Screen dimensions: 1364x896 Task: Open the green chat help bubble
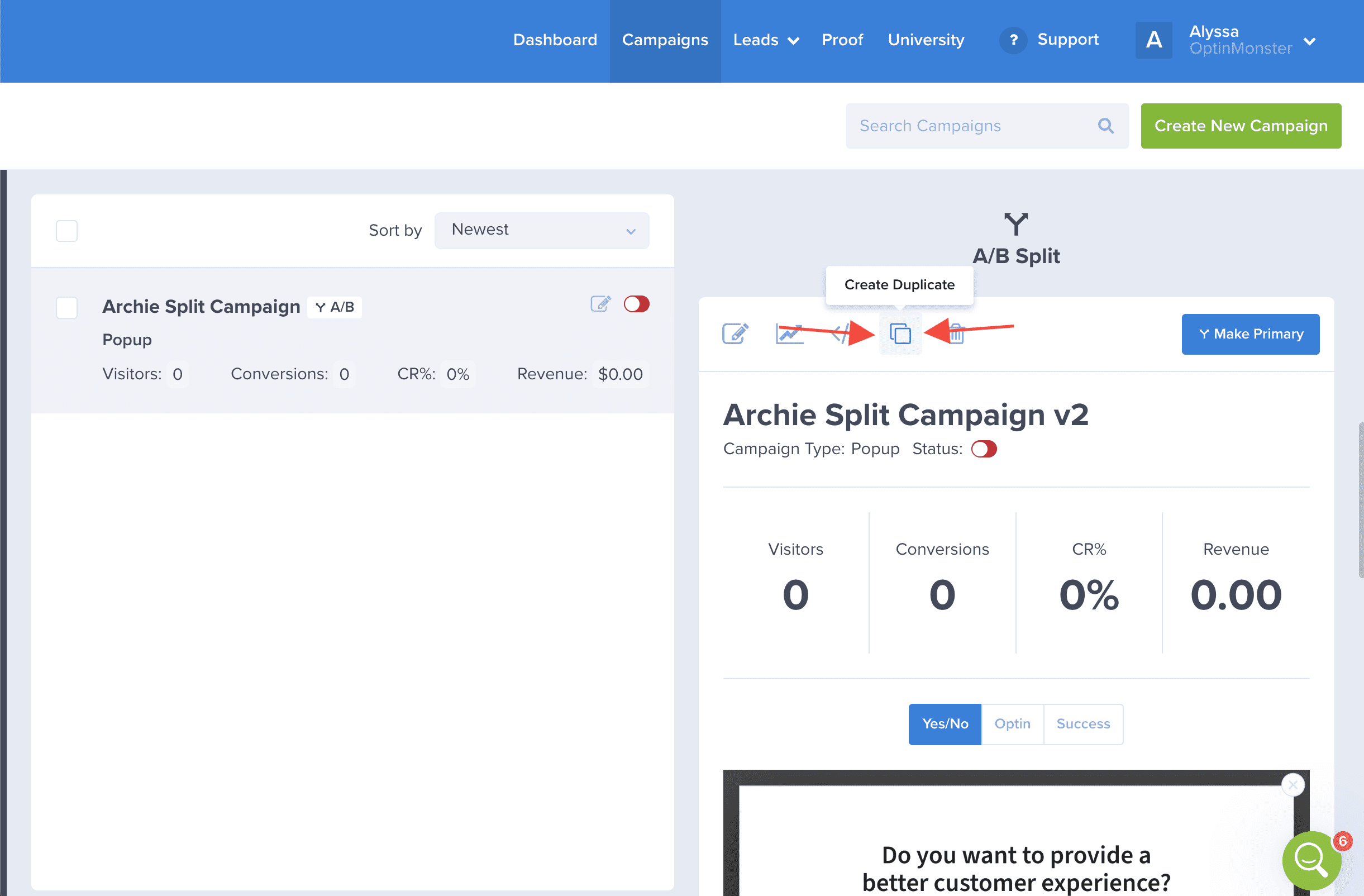point(1311,860)
